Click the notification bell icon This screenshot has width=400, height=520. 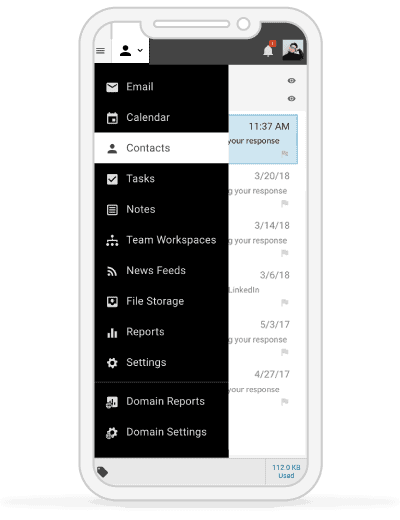point(269,50)
